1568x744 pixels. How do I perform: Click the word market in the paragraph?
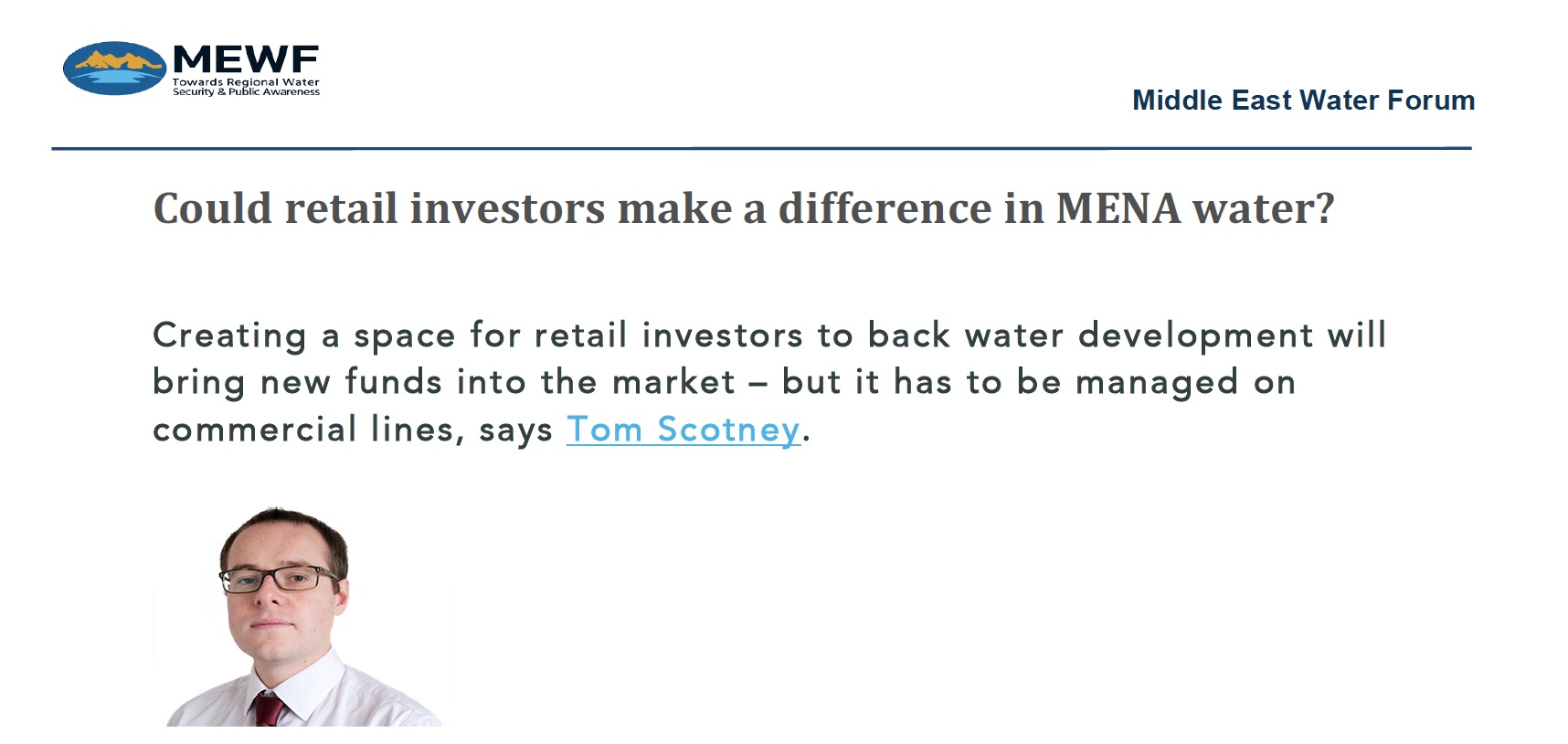click(x=673, y=382)
